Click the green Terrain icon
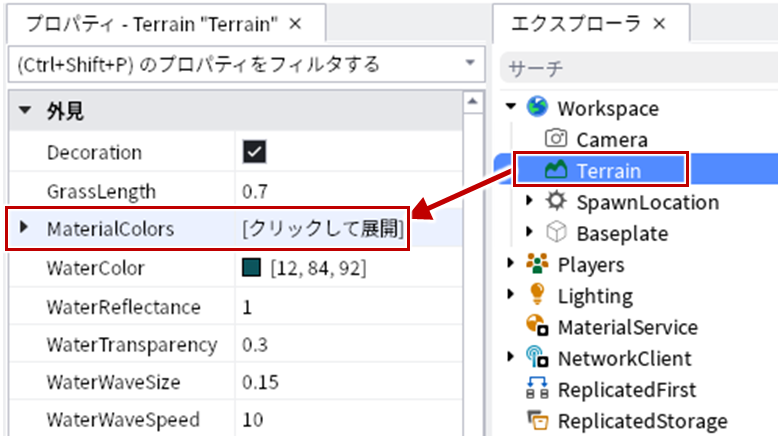Screen dimensions: 778x436 (556, 170)
